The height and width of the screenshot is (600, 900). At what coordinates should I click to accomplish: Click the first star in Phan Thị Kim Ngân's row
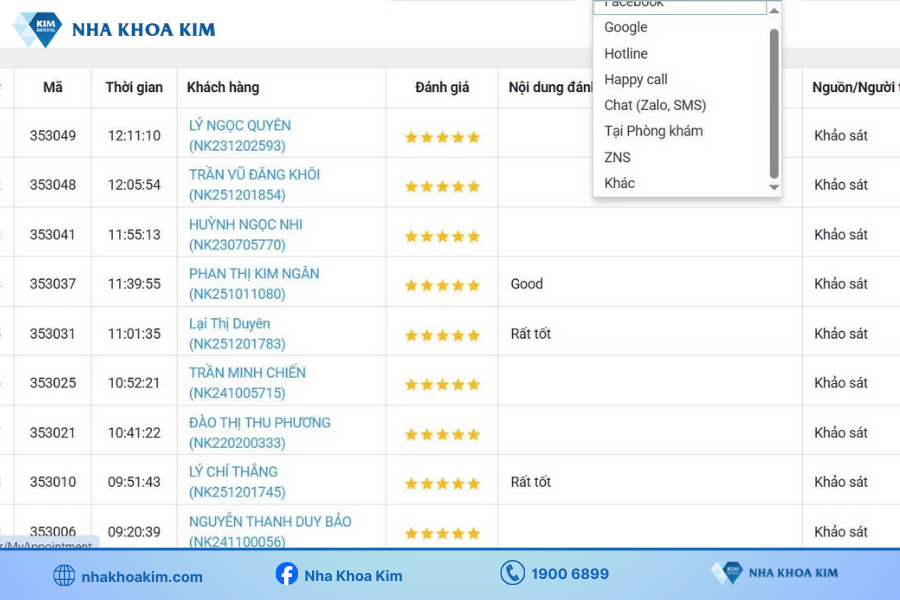pyautogui.click(x=409, y=284)
